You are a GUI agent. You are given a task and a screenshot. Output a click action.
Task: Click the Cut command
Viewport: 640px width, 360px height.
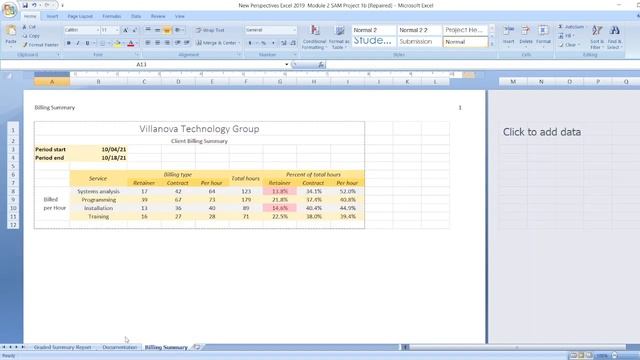[29, 27]
